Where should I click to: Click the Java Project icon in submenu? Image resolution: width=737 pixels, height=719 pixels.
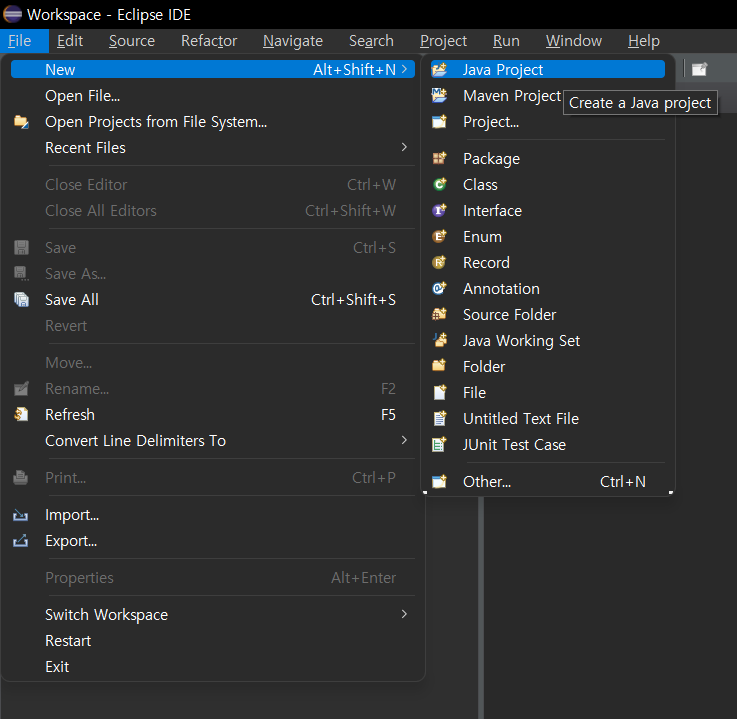(x=439, y=70)
